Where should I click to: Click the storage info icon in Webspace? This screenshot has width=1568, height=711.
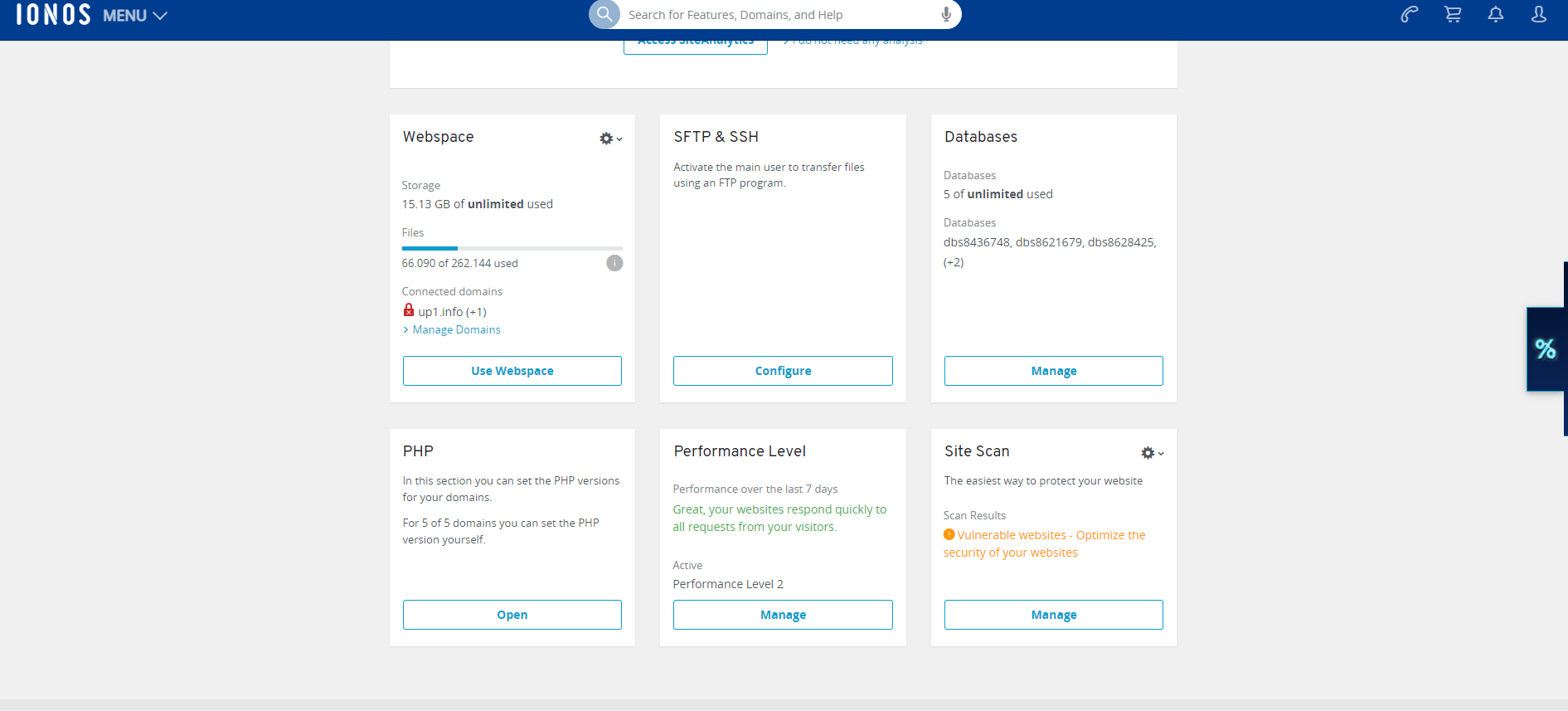coord(614,263)
